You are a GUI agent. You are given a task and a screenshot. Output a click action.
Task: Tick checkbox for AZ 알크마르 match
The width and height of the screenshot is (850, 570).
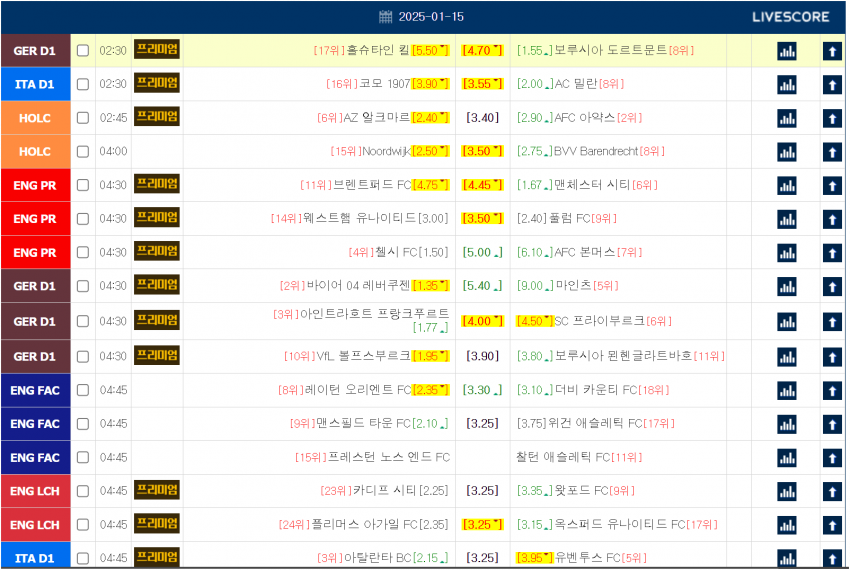[83, 118]
